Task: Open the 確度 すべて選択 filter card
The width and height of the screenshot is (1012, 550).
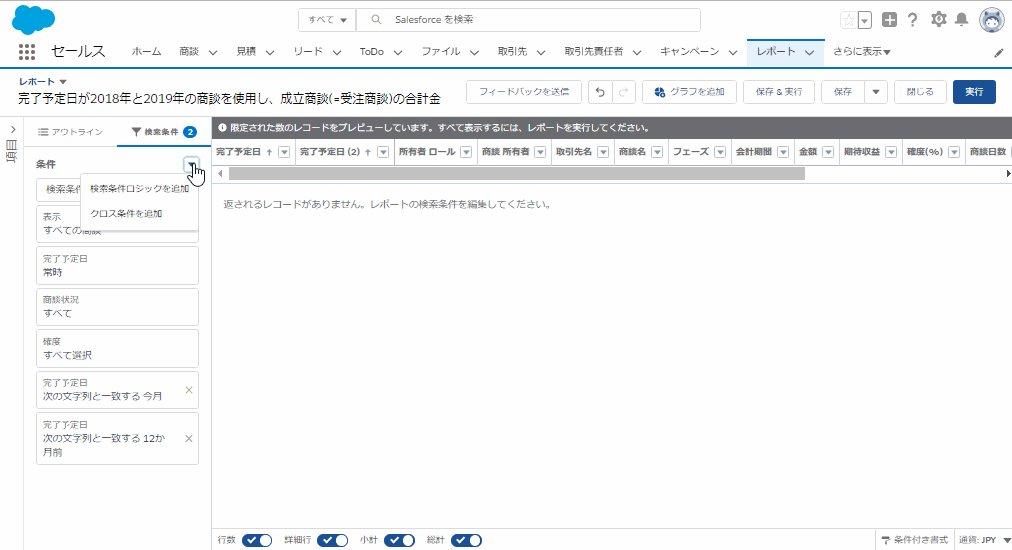Action: 117,349
